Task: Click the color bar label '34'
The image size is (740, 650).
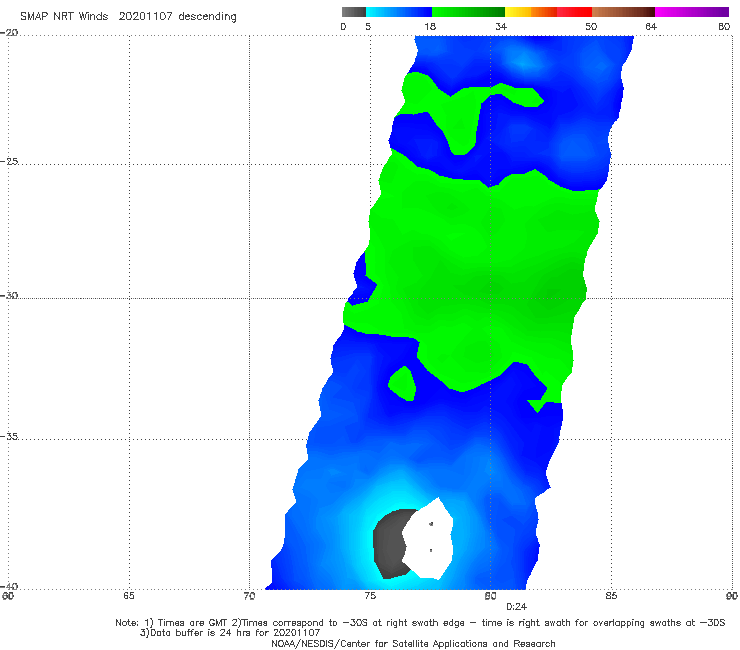Action: 501,26
